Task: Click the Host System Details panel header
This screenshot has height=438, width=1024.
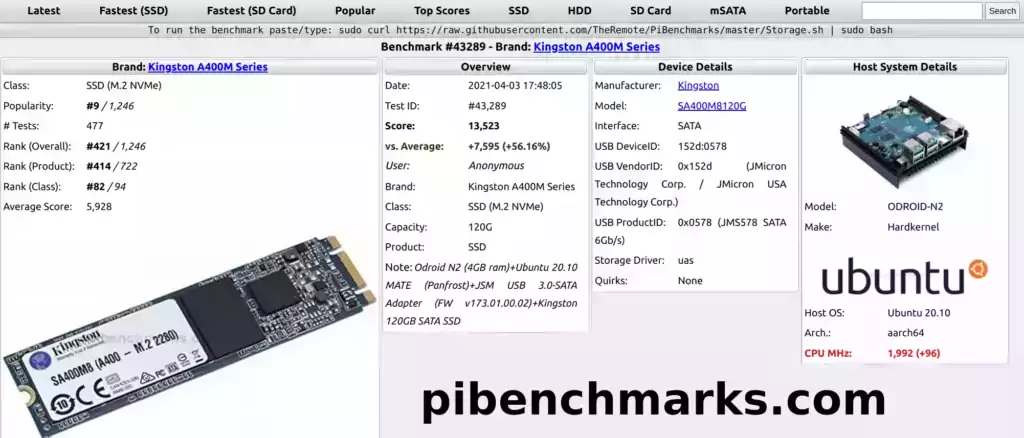Action: (904, 67)
